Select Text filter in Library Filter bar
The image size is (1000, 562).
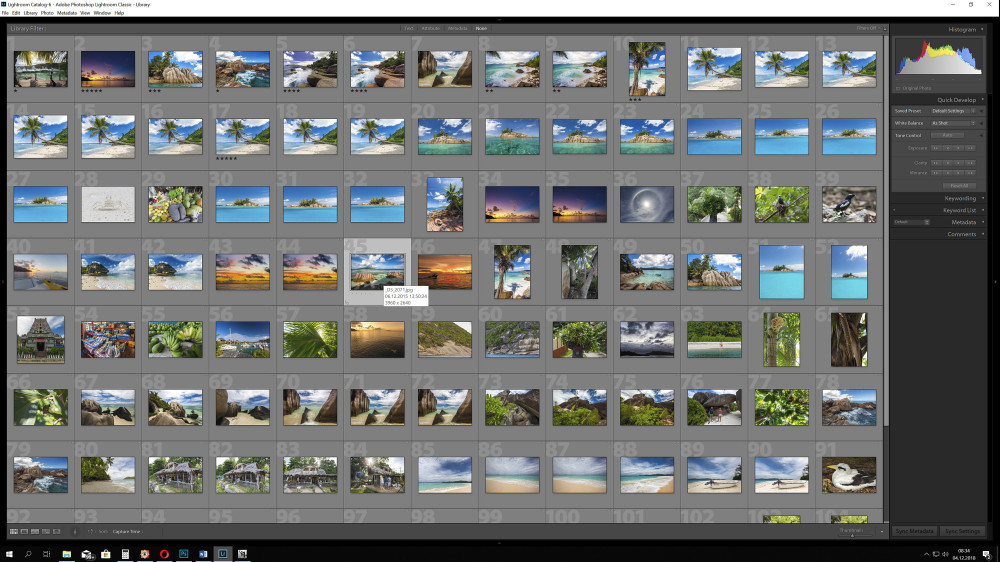[408, 28]
